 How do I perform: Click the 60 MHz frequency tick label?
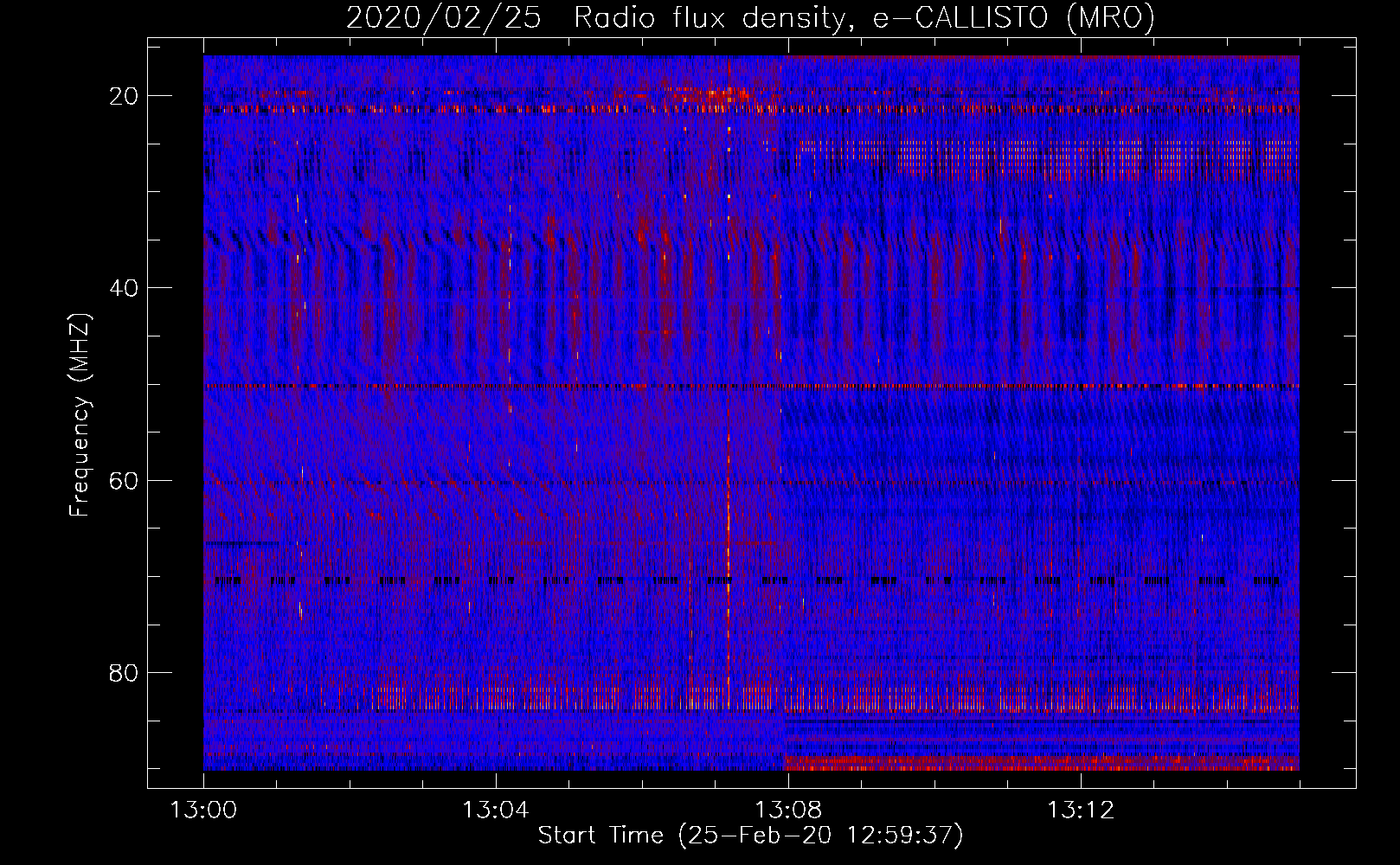click(x=124, y=480)
